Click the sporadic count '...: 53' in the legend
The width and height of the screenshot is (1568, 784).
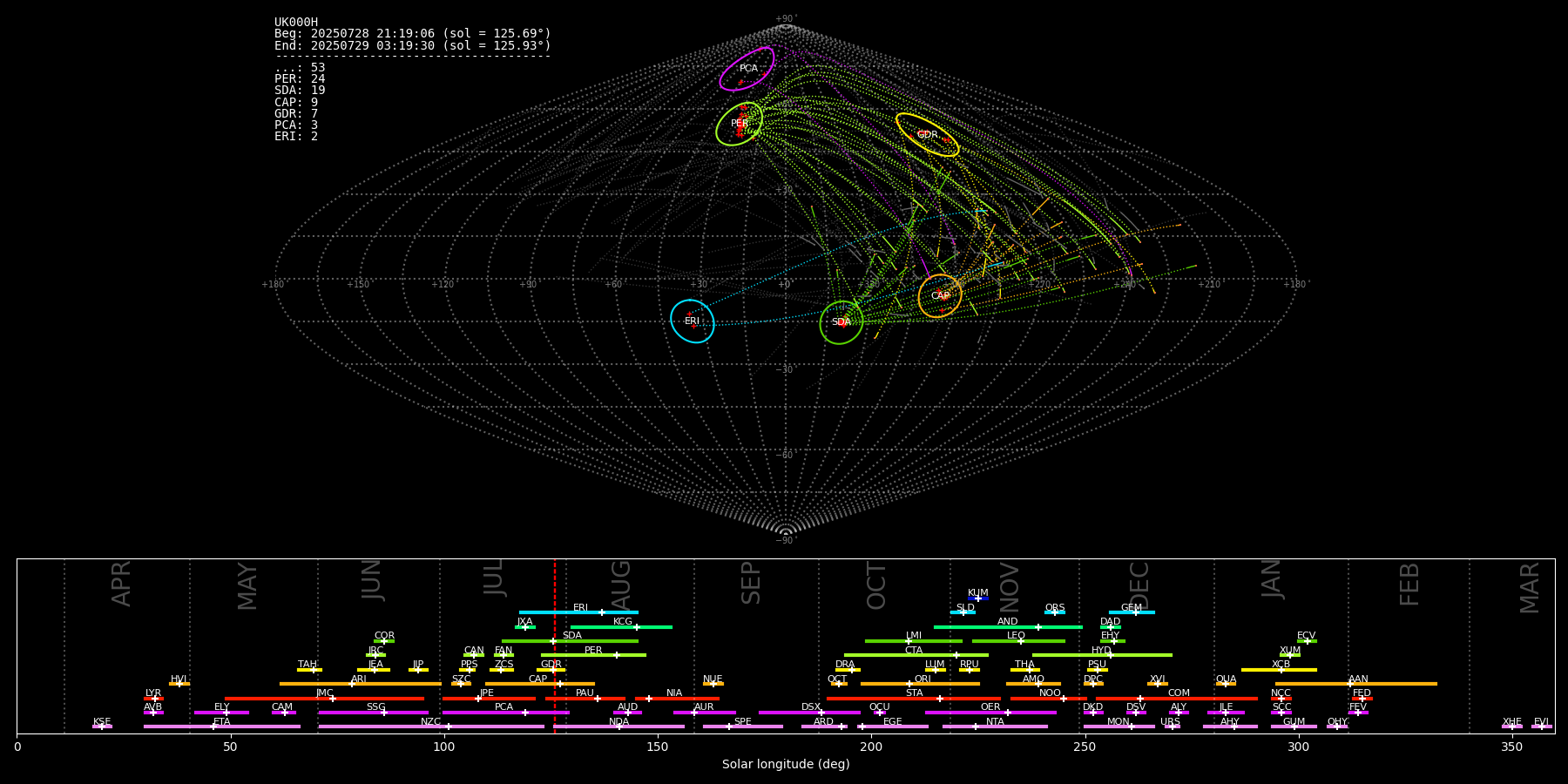(300, 68)
